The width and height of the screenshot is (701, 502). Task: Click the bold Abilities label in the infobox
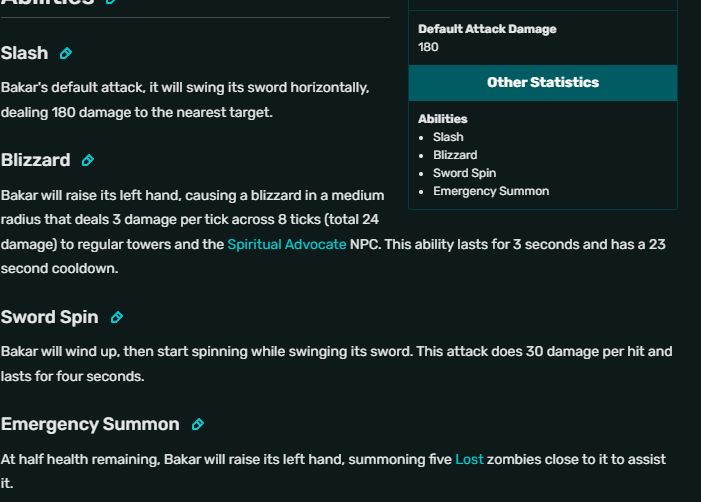[443, 119]
